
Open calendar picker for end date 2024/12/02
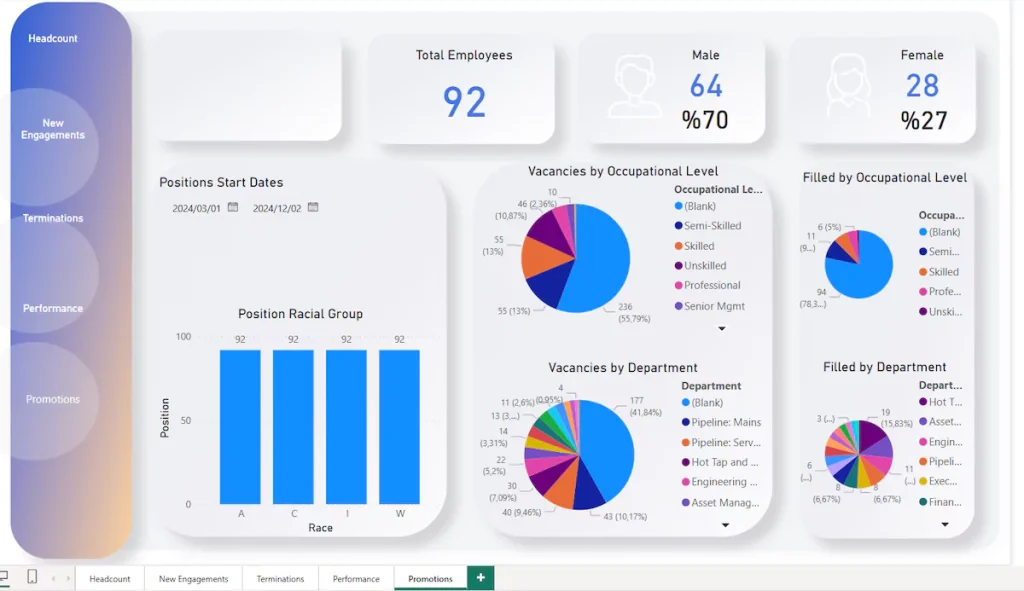click(x=313, y=208)
